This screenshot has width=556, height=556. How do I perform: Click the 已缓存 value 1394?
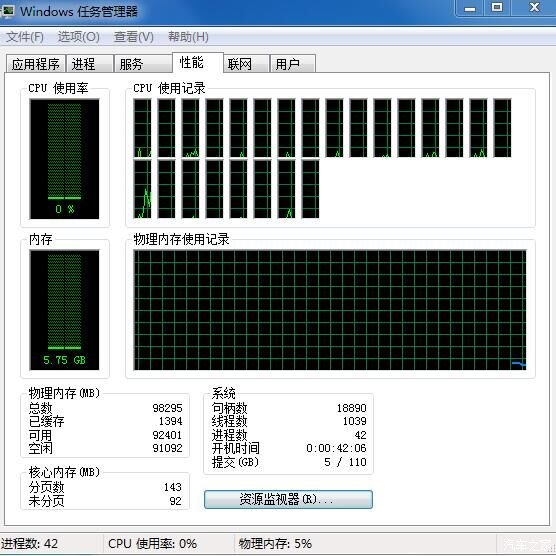point(171,421)
